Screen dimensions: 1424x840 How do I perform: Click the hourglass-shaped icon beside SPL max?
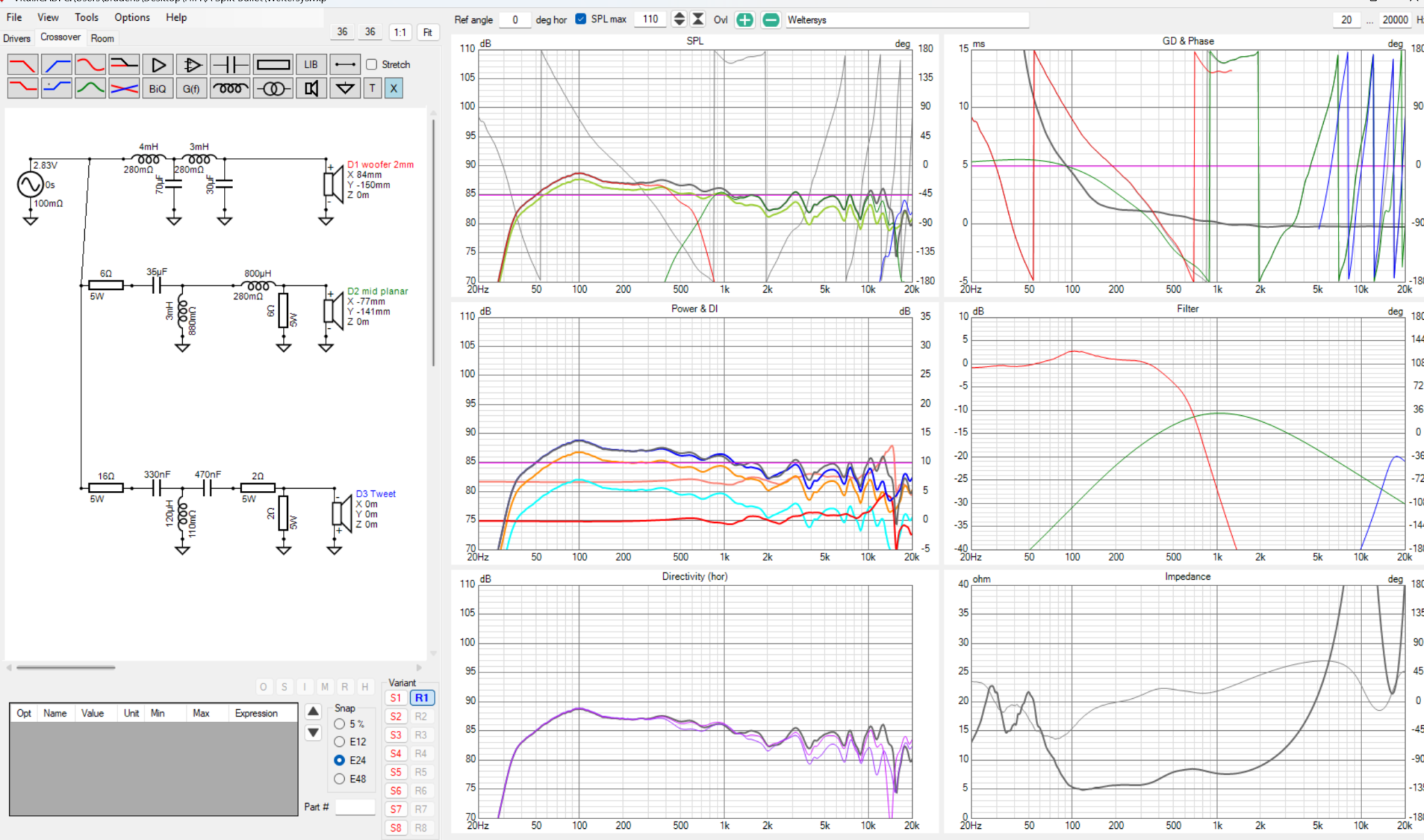click(x=698, y=19)
